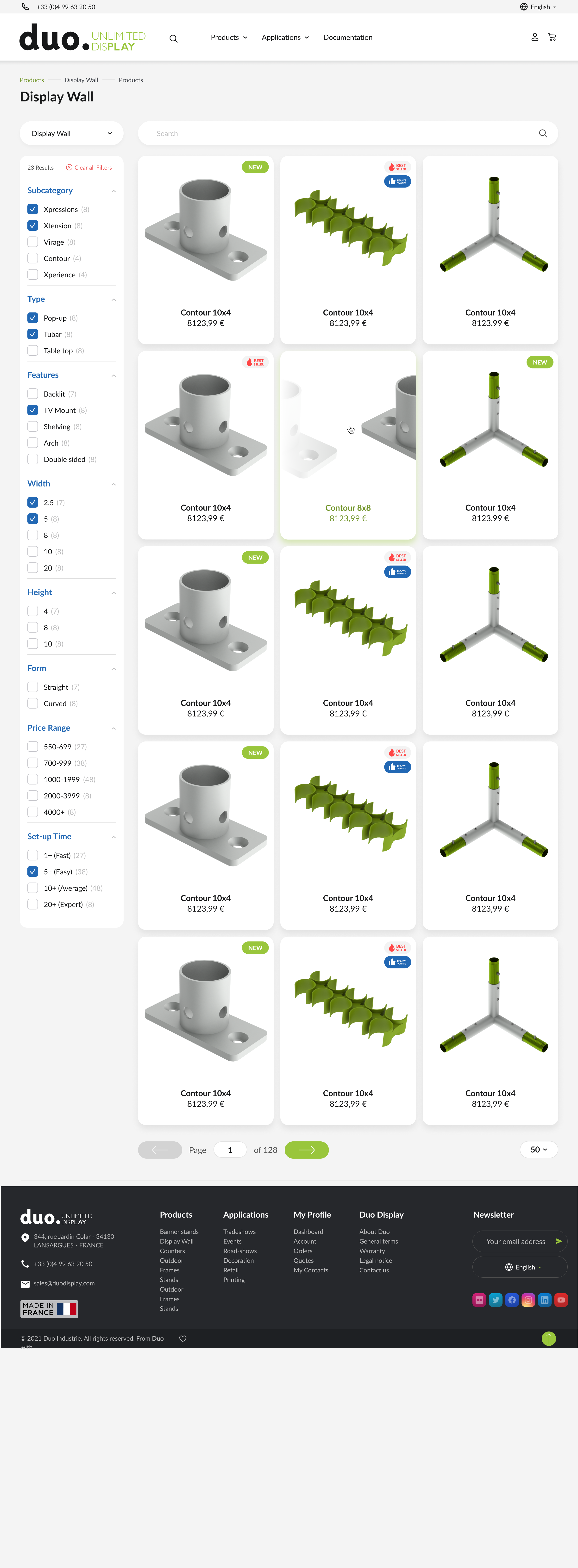Screen dimensions: 578x1568
Task: Click the page number input box
Action: tap(230, 1150)
